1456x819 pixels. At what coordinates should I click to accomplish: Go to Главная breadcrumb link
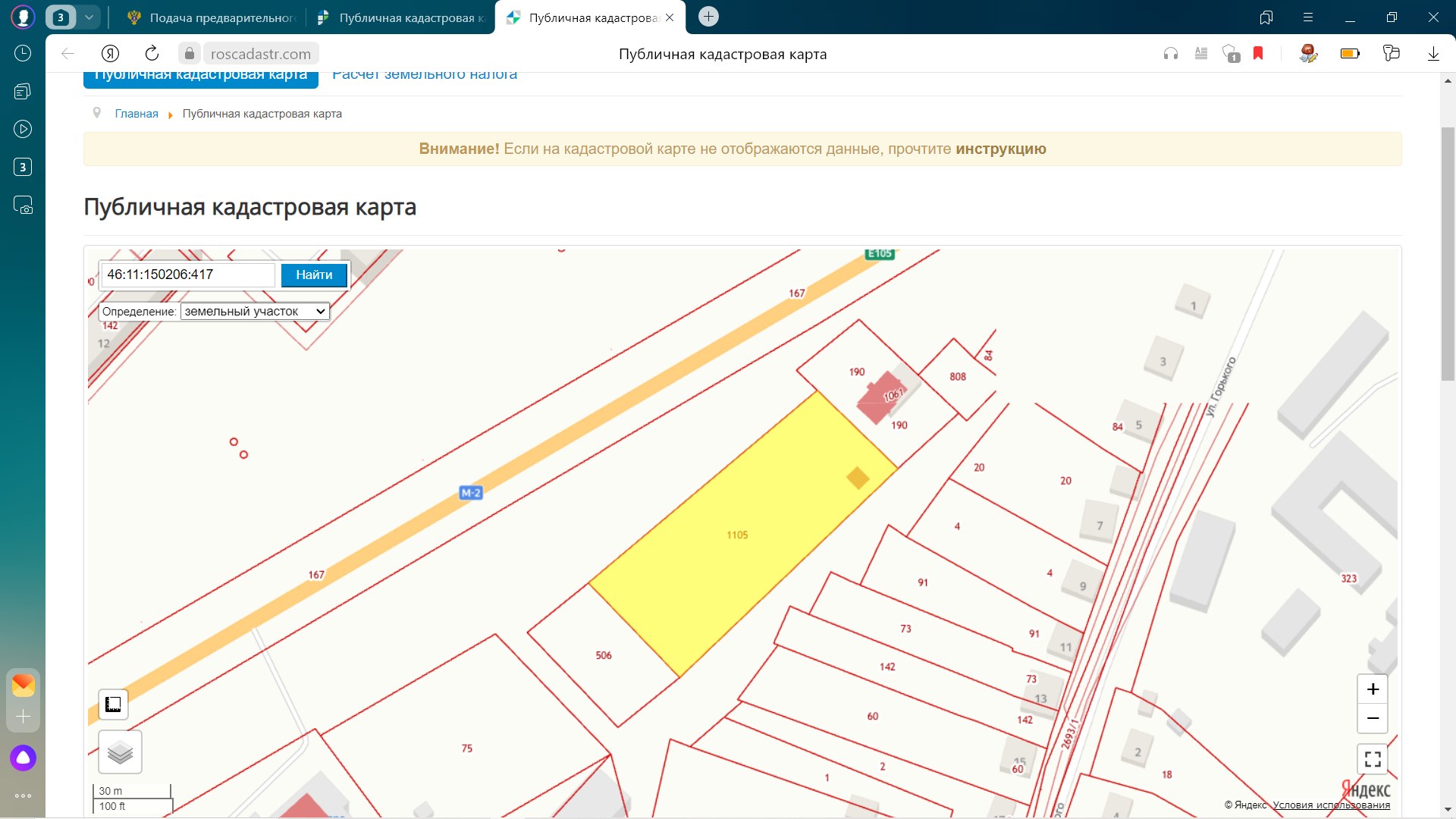coord(136,114)
